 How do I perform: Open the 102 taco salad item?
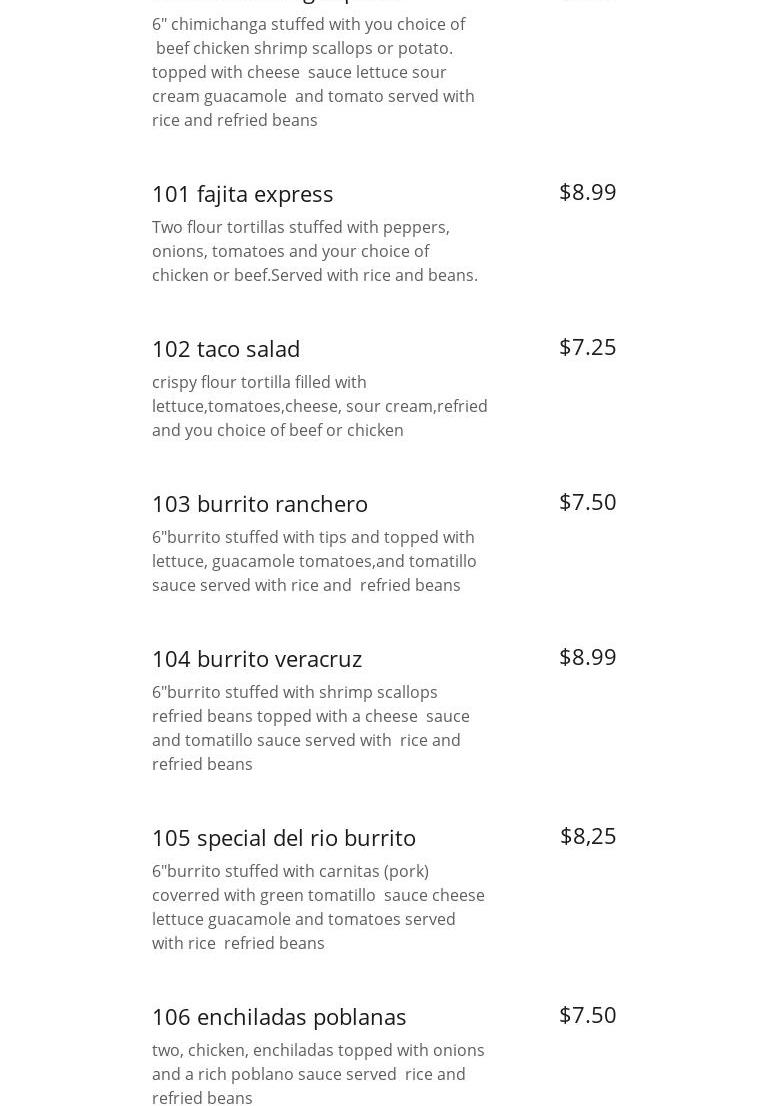[x=226, y=348]
